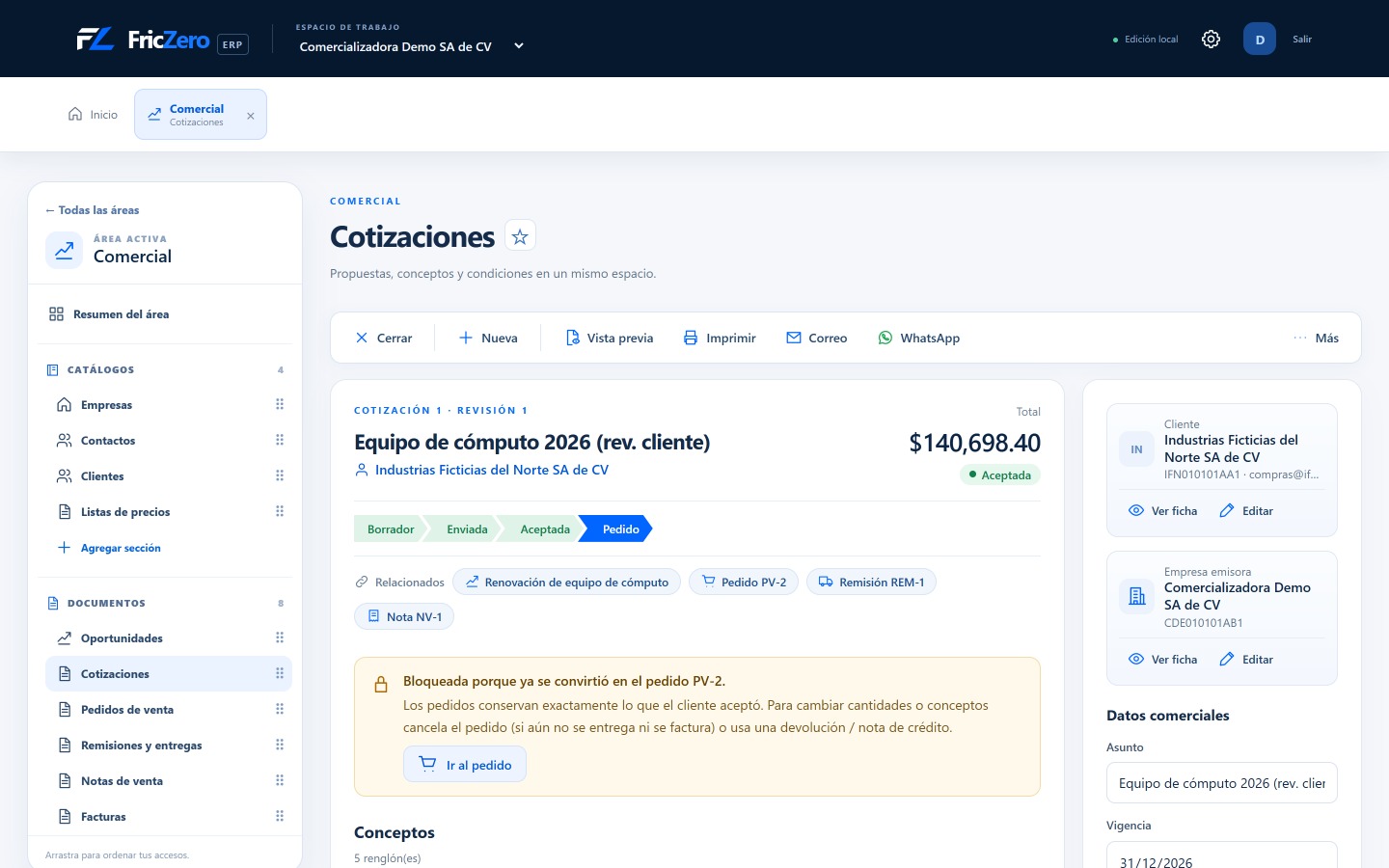
Task: Send quote by Correo
Action: (x=817, y=339)
